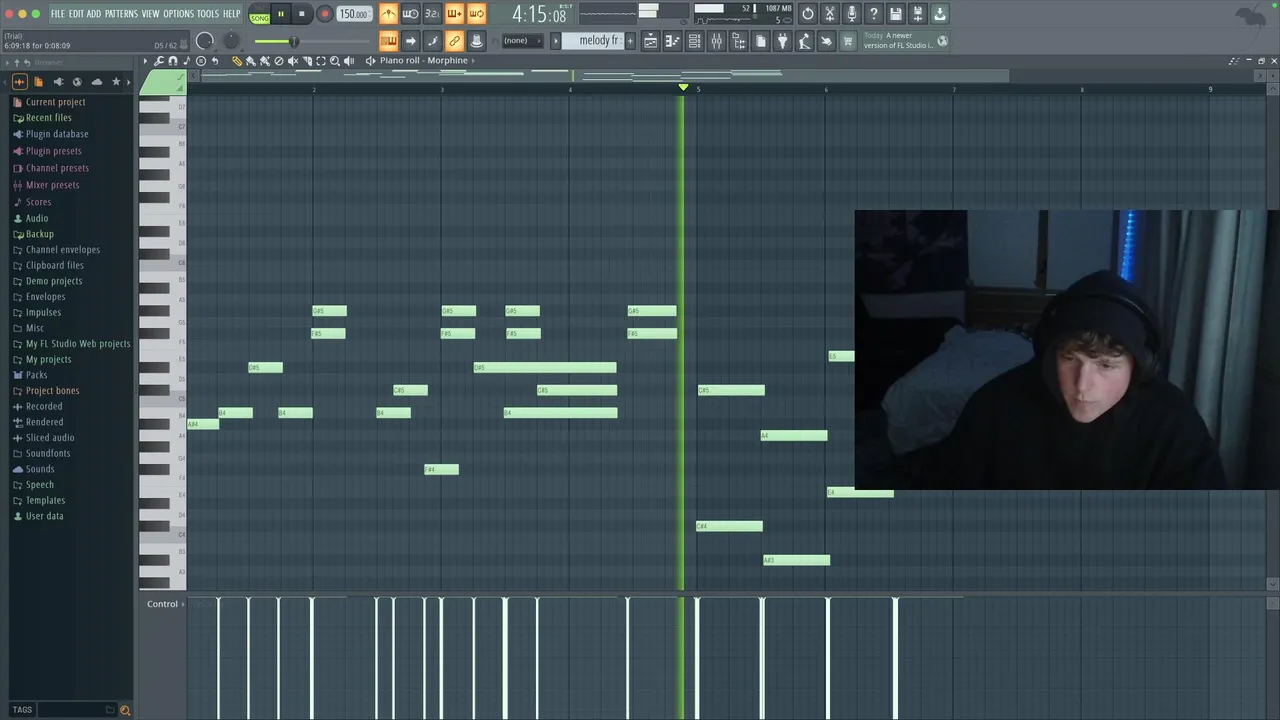This screenshot has height=720, width=1280.
Task: Open the FILE menu
Action: tap(58, 14)
